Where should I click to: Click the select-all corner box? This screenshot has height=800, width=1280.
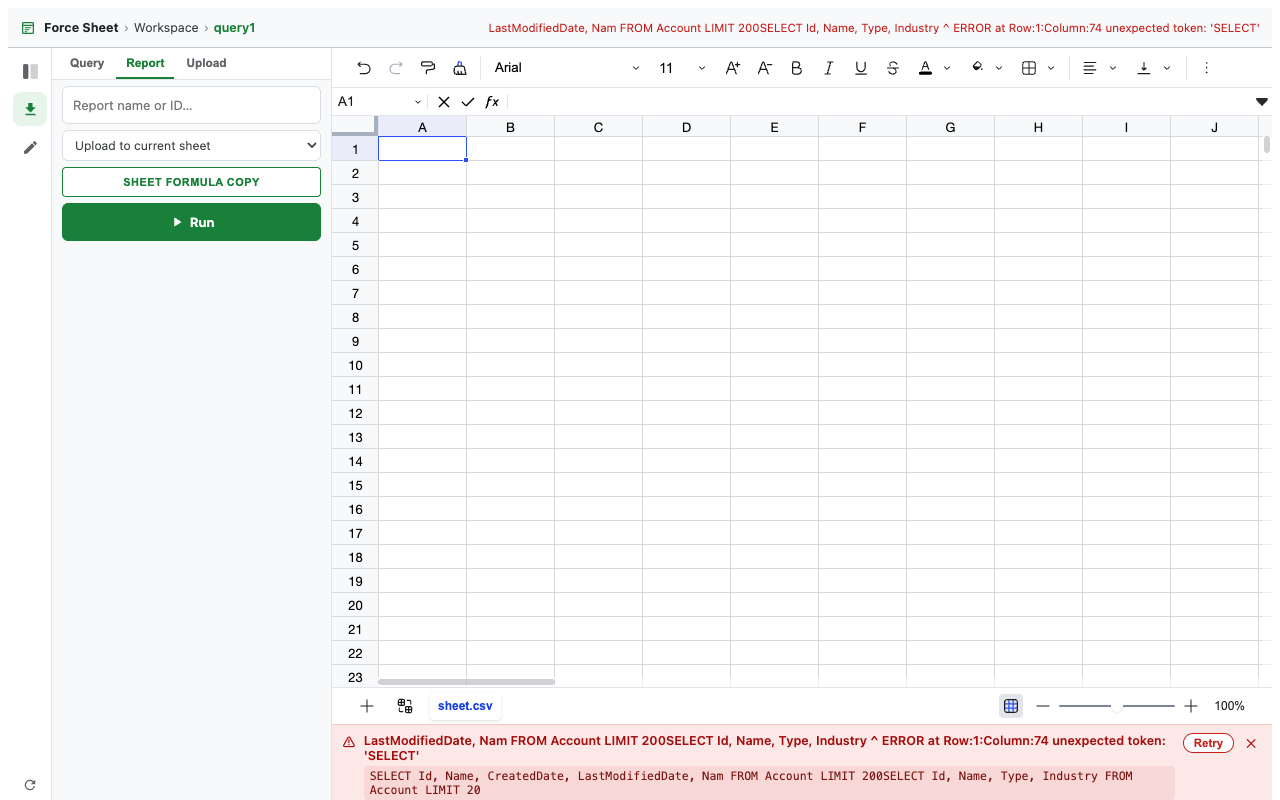coord(355,126)
